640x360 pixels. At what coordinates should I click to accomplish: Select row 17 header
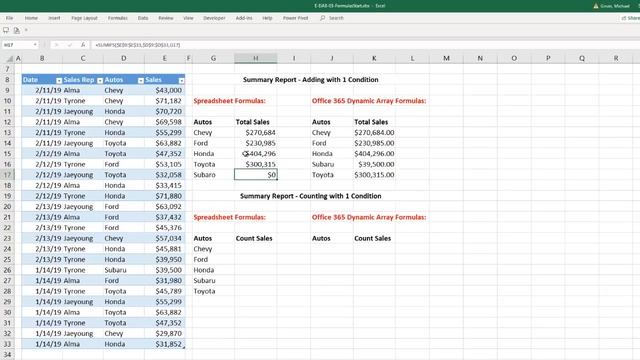[7, 175]
